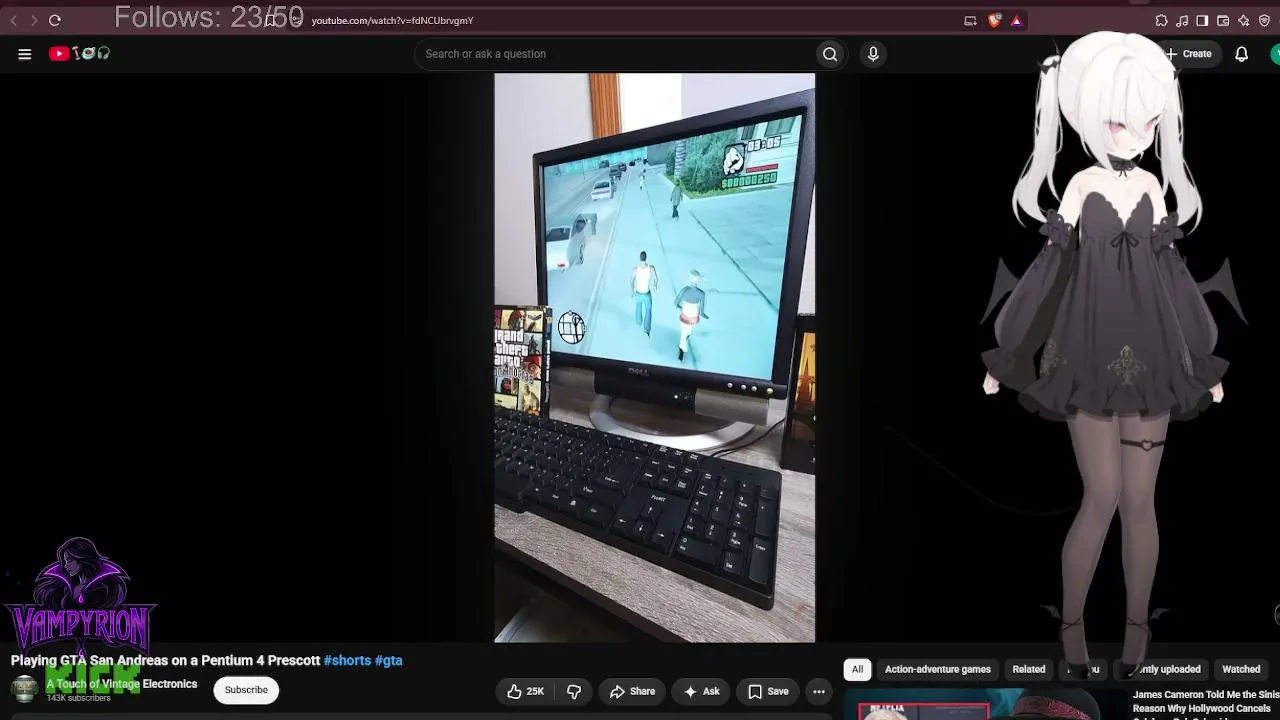1280x720 pixels.
Task: Reload the page in the browser
Action: 55,20
